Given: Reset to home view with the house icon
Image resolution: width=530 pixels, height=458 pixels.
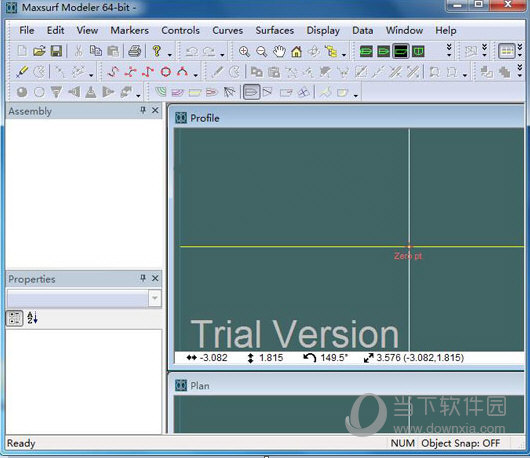Looking at the screenshot, I should click(x=296, y=51).
